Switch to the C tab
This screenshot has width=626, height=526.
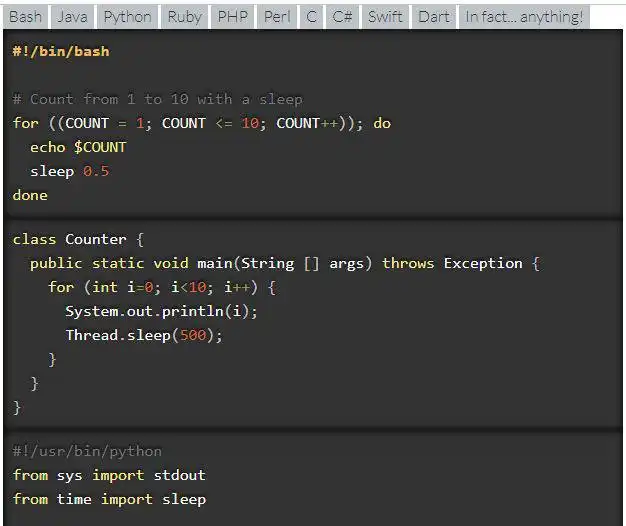point(311,17)
